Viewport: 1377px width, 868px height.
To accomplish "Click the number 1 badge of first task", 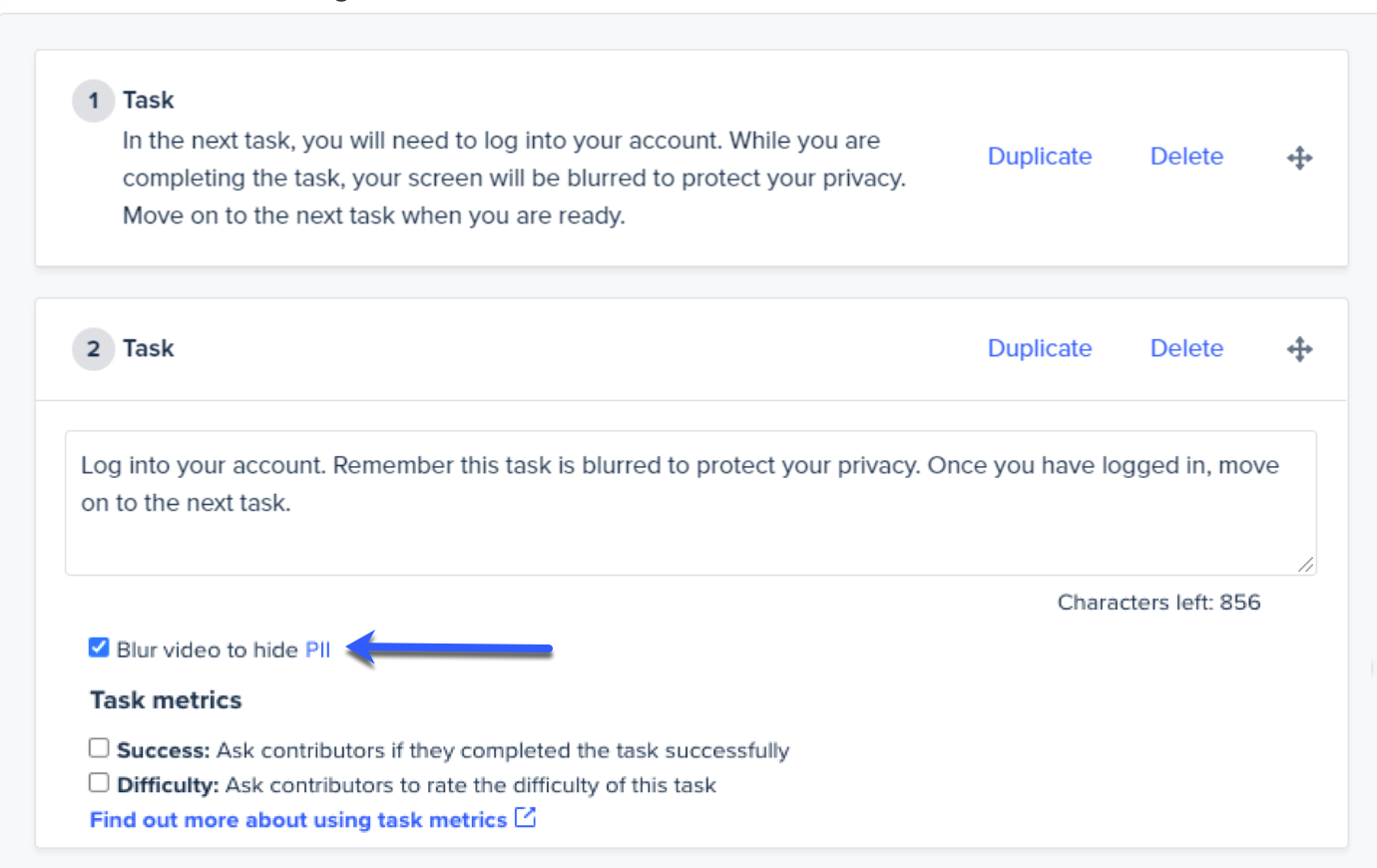I will coord(94,101).
